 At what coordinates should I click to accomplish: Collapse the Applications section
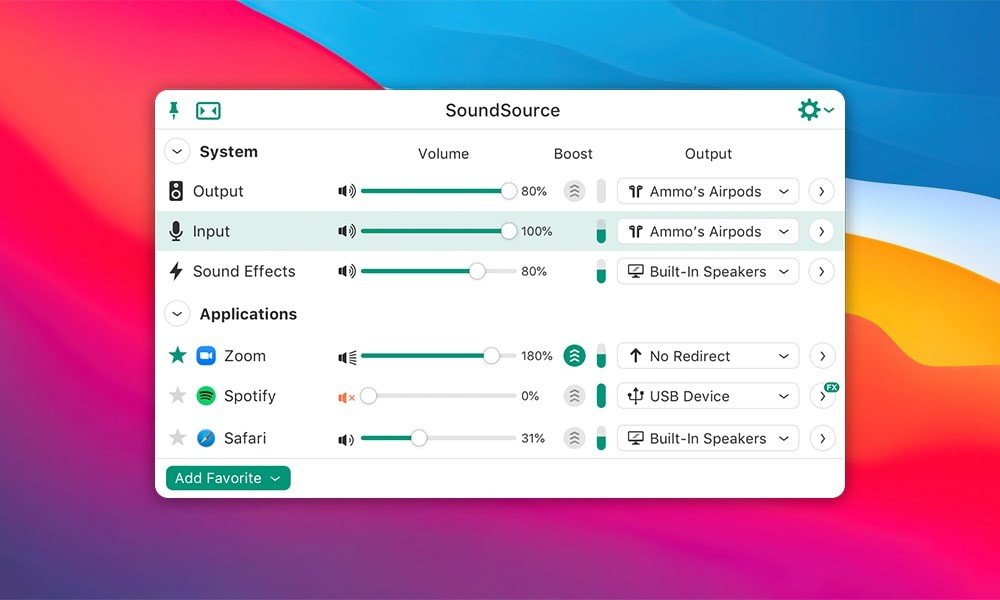click(x=177, y=313)
